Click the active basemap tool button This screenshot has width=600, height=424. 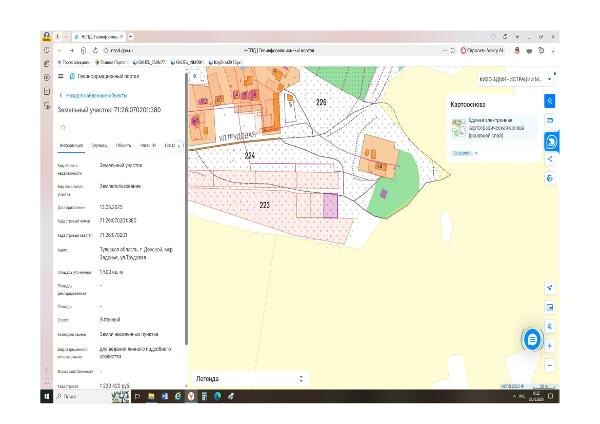tap(551, 142)
